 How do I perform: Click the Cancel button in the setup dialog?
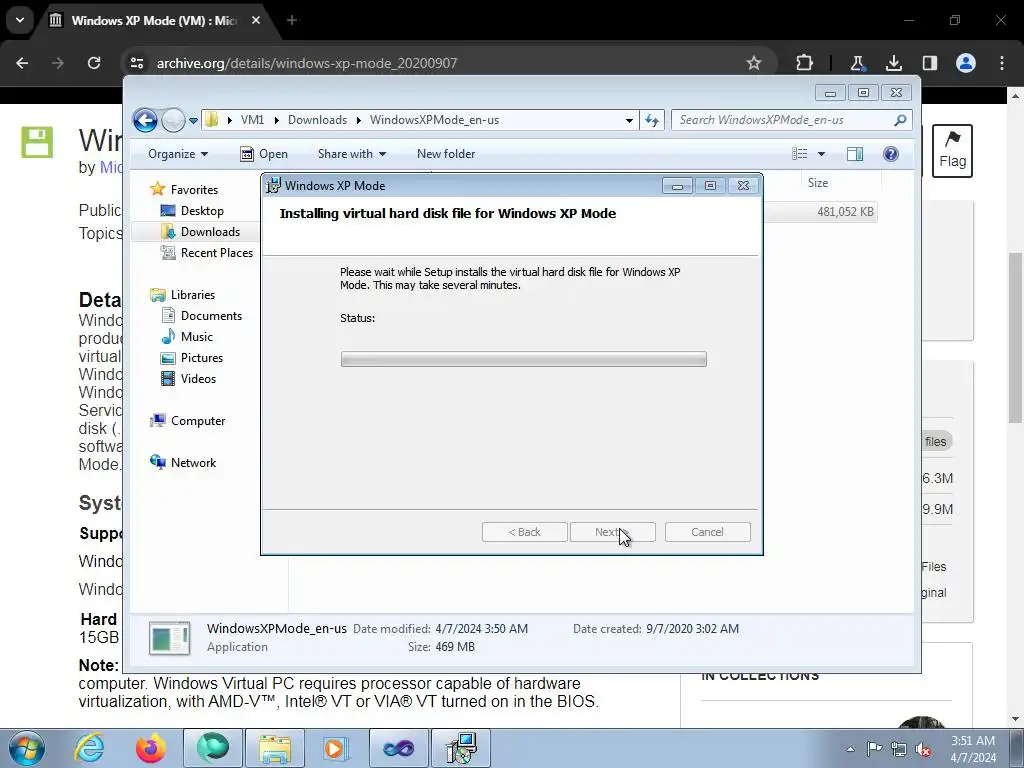[707, 532]
